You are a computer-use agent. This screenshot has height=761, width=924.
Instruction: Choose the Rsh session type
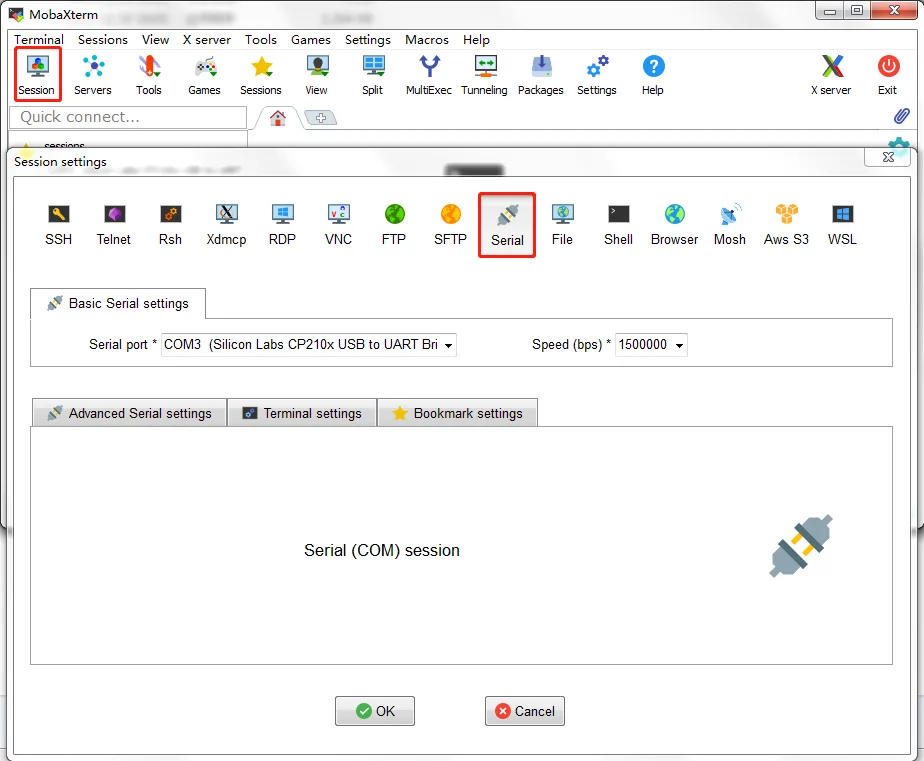(x=170, y=225)
